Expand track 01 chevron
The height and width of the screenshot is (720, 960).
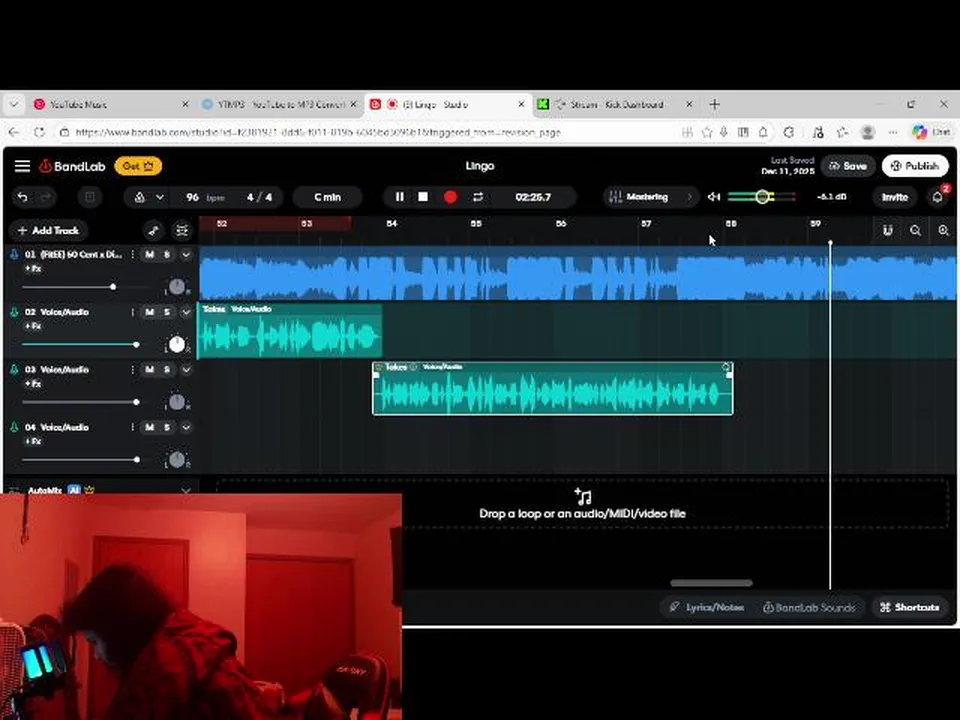click(186, 254)
